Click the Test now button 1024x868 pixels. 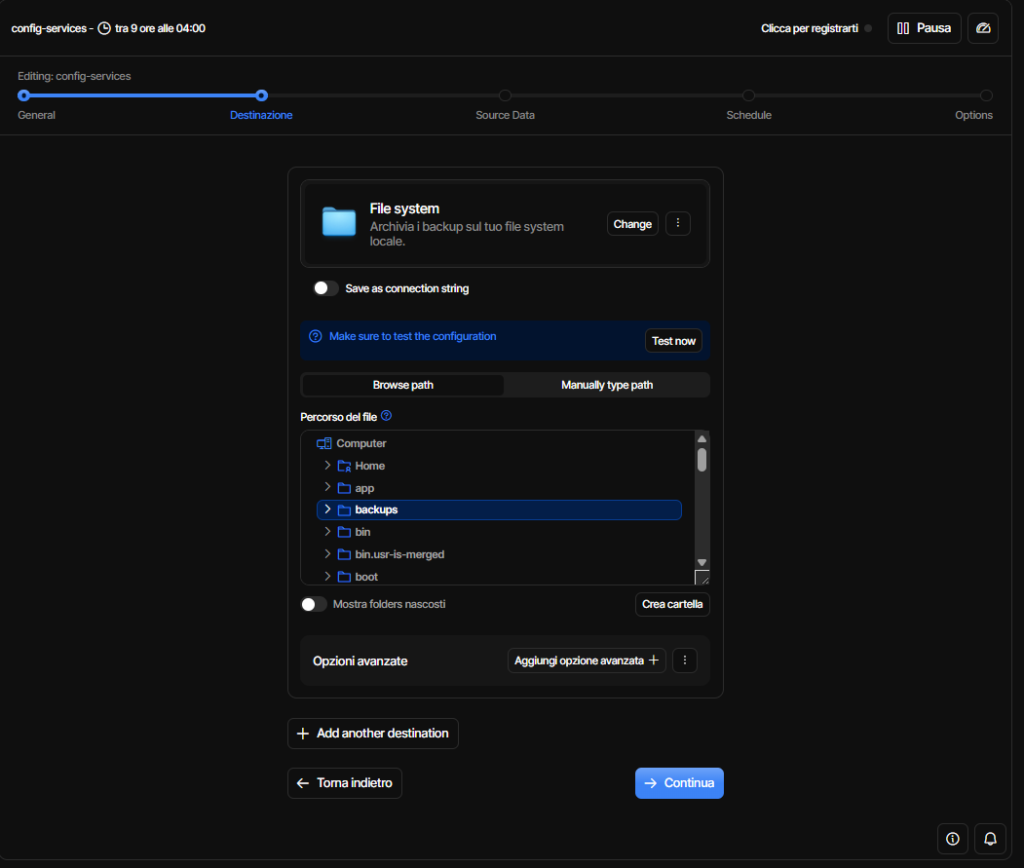click(673, 341)
